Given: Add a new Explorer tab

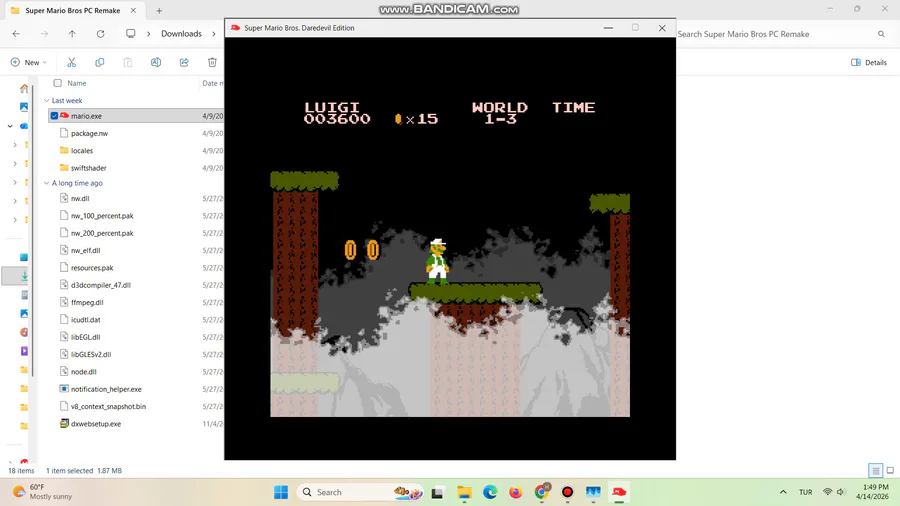Looking at the screenshot, I should 159,10.
